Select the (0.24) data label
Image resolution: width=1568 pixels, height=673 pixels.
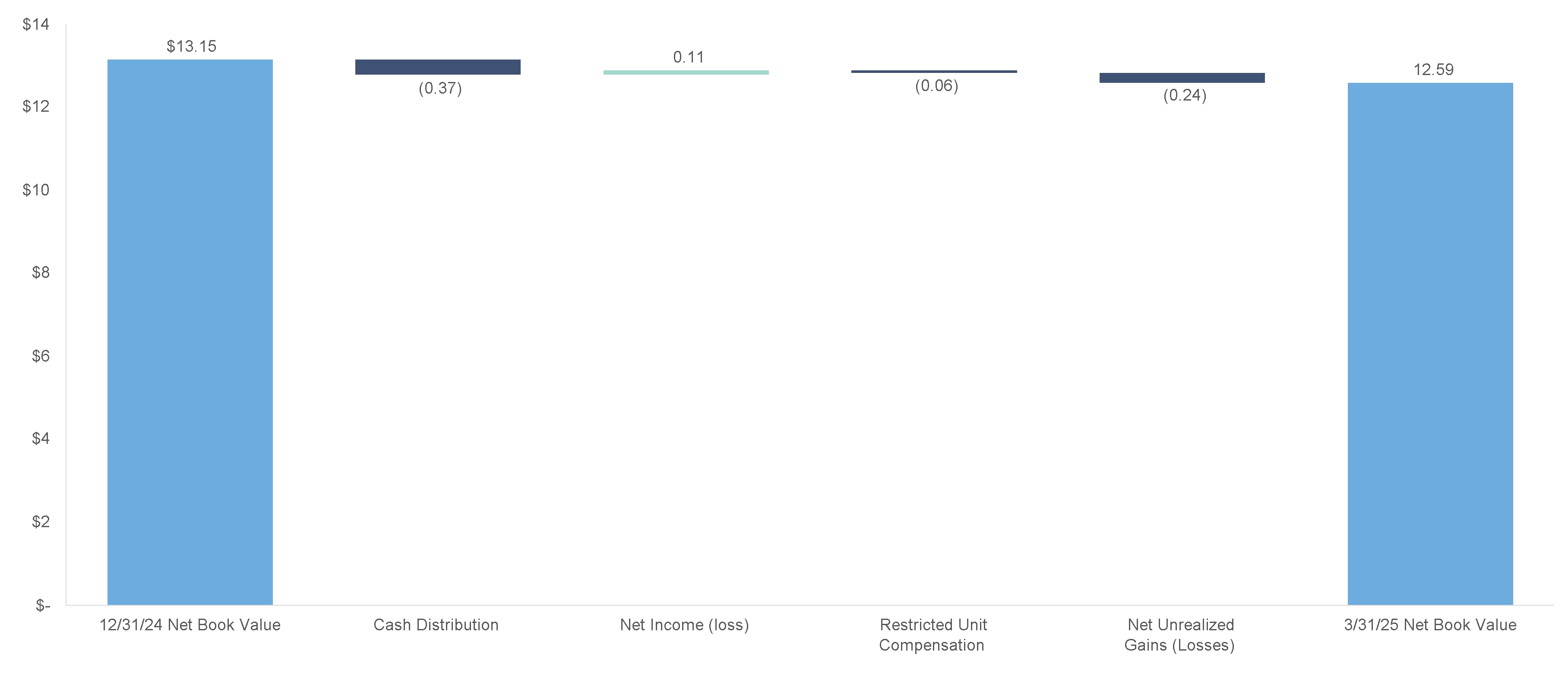click(1185, 95)
